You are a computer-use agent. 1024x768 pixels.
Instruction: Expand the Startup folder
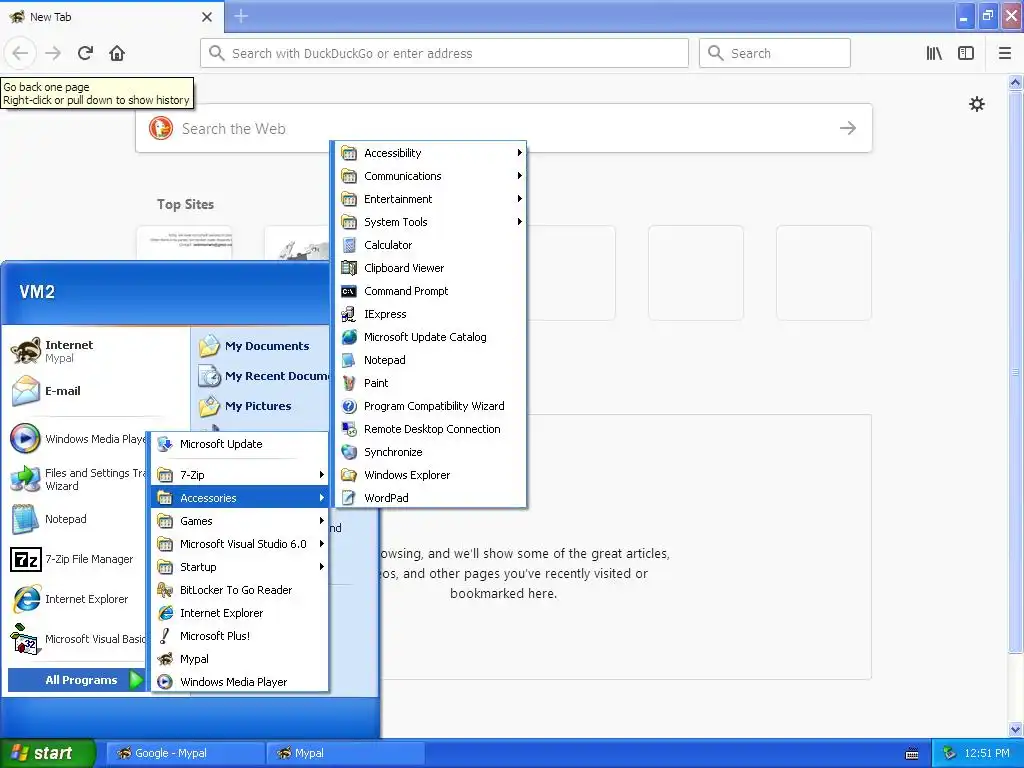[x=240, y=567]
